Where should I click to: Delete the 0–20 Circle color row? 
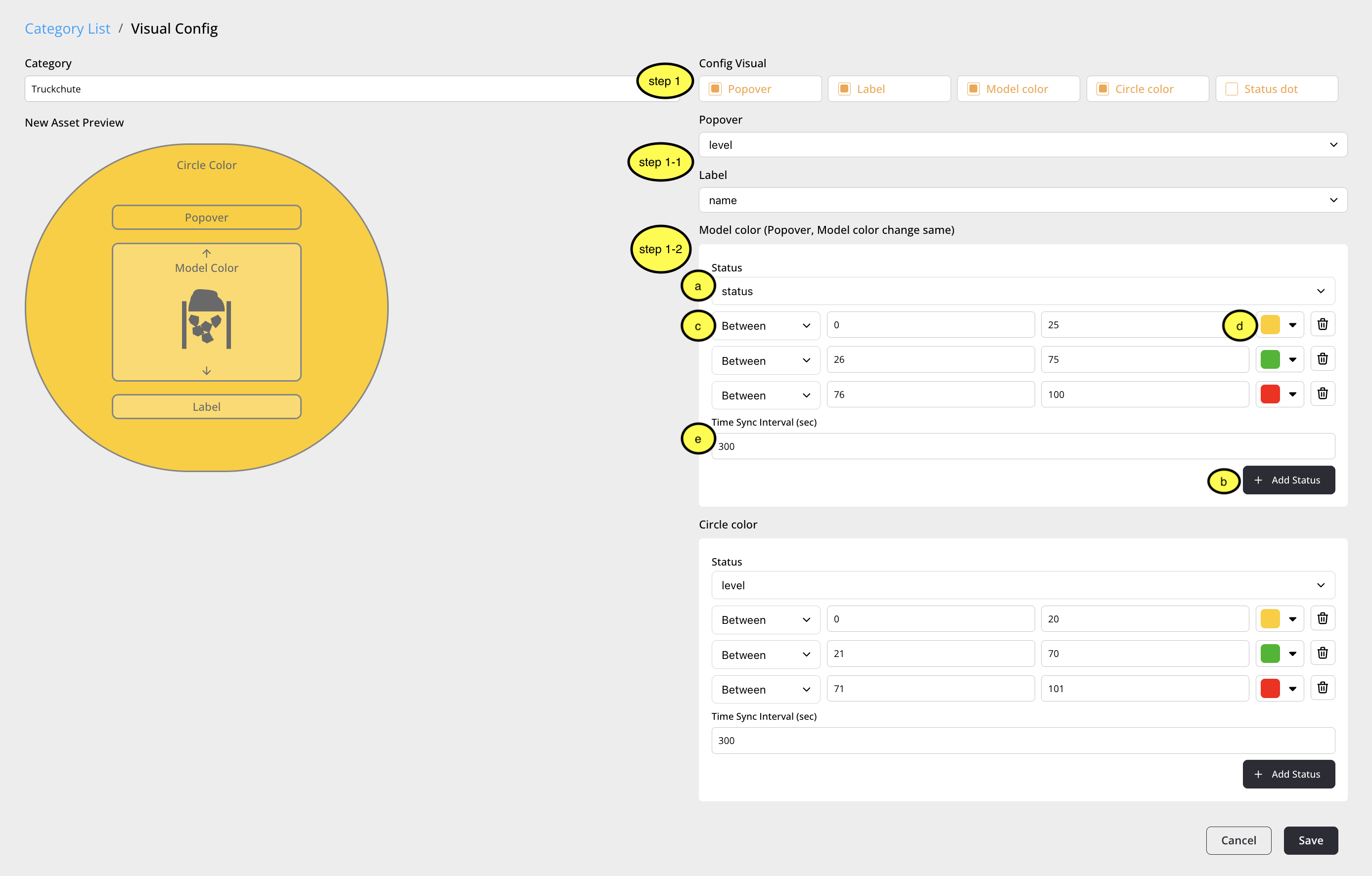(1323, 618)
